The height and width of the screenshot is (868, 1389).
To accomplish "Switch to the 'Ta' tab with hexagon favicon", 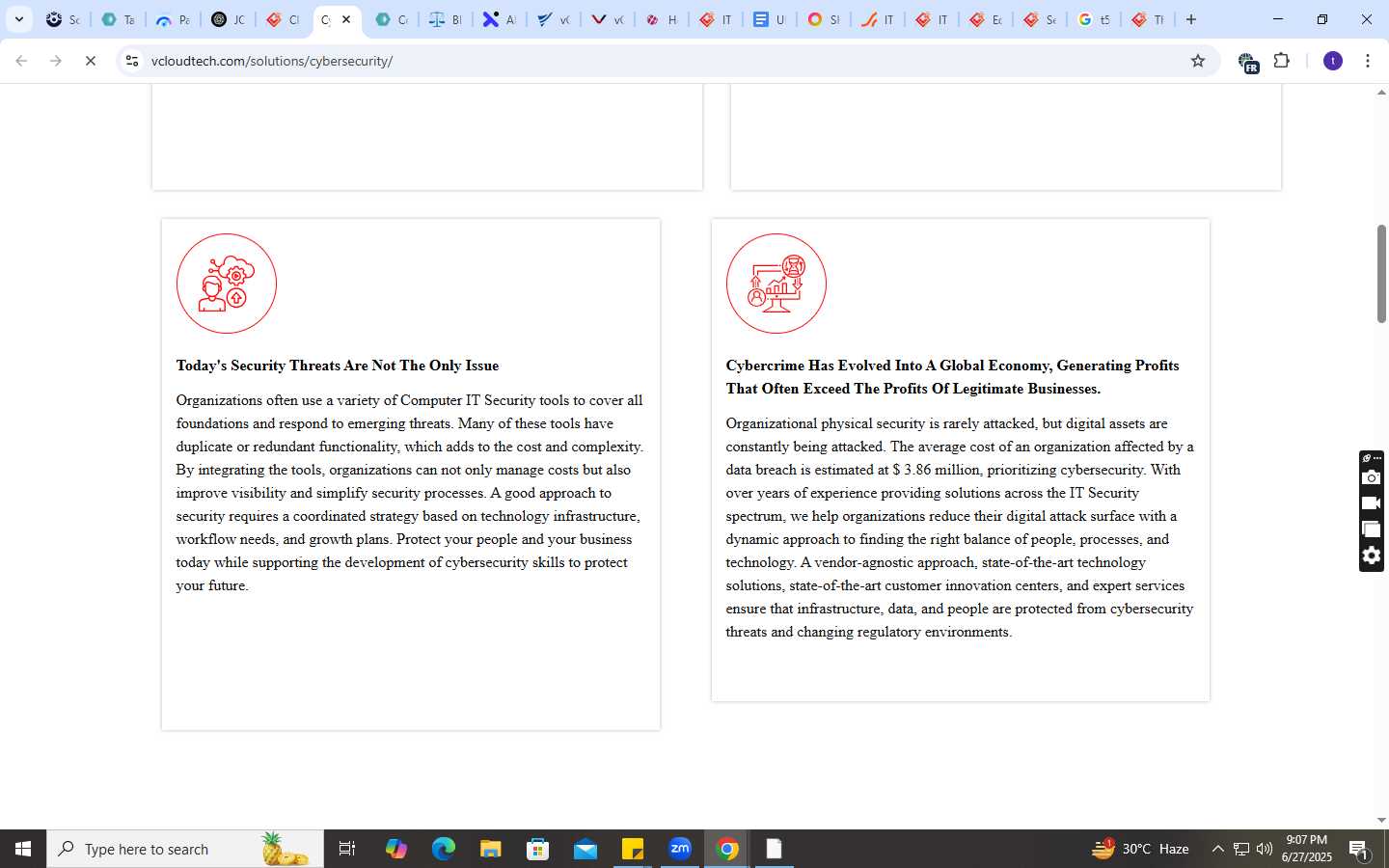I will [119, 19].
